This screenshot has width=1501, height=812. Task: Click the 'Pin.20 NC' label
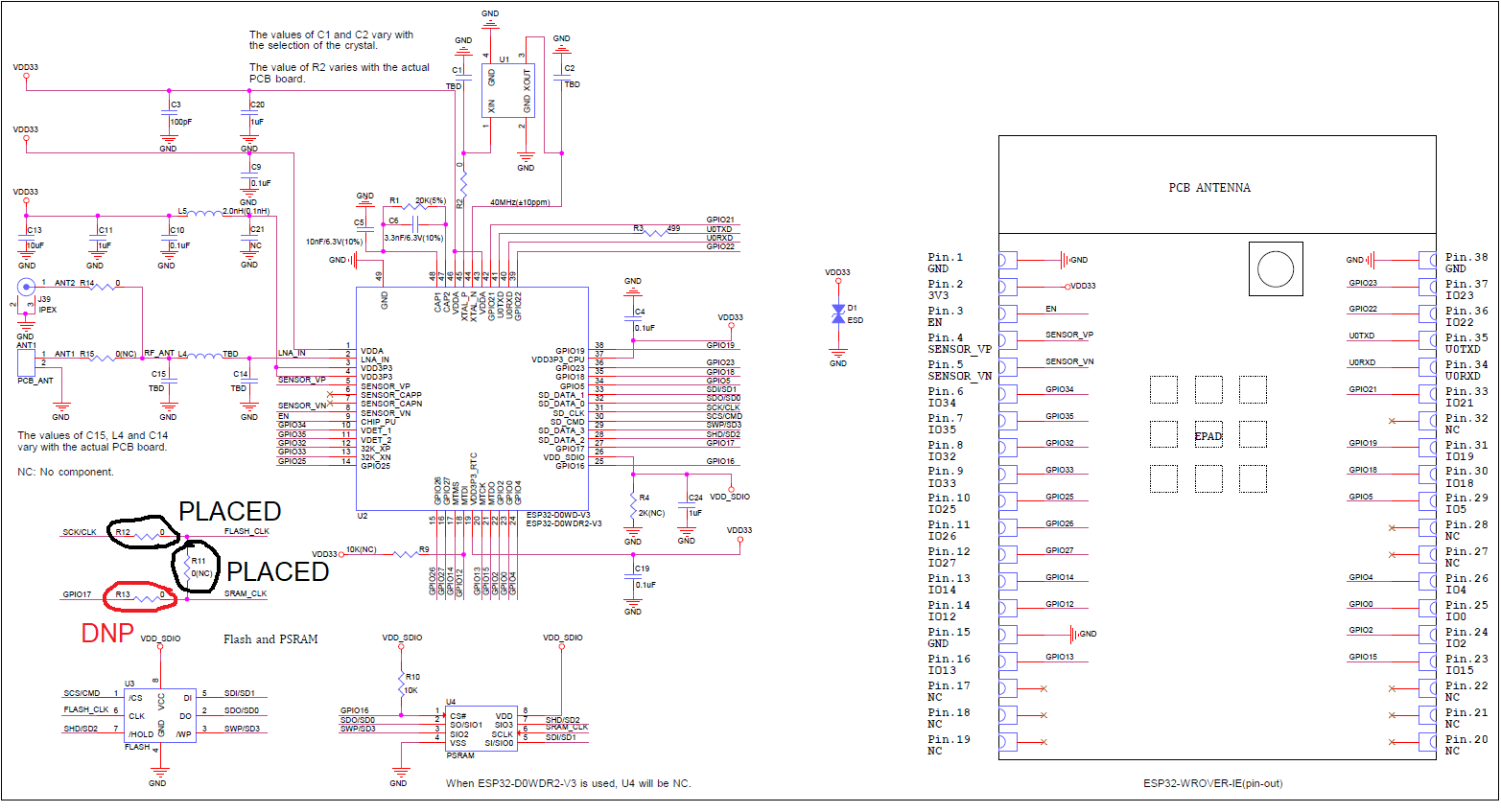1467,745
